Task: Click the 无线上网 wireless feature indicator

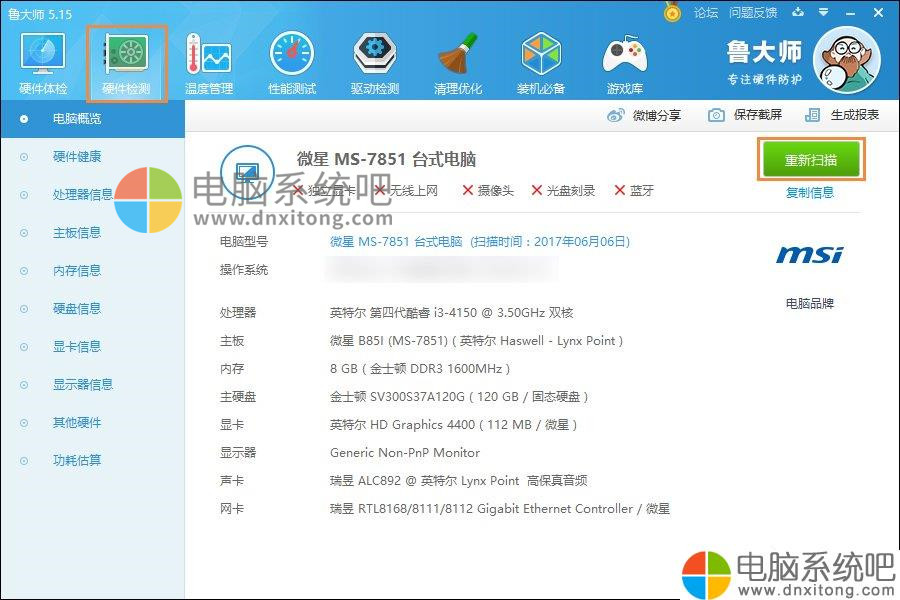Action: [405, 191]
